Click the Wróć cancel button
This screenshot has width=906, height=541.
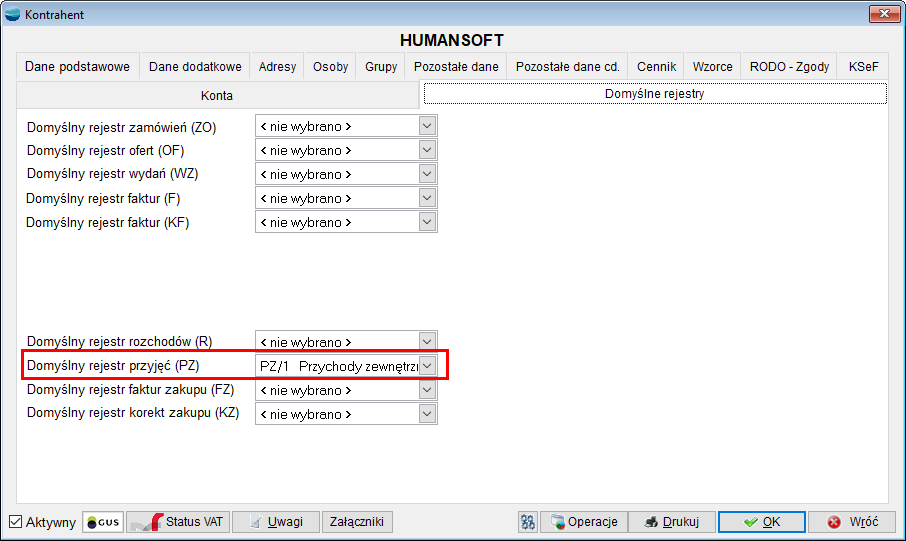[852, 522]
